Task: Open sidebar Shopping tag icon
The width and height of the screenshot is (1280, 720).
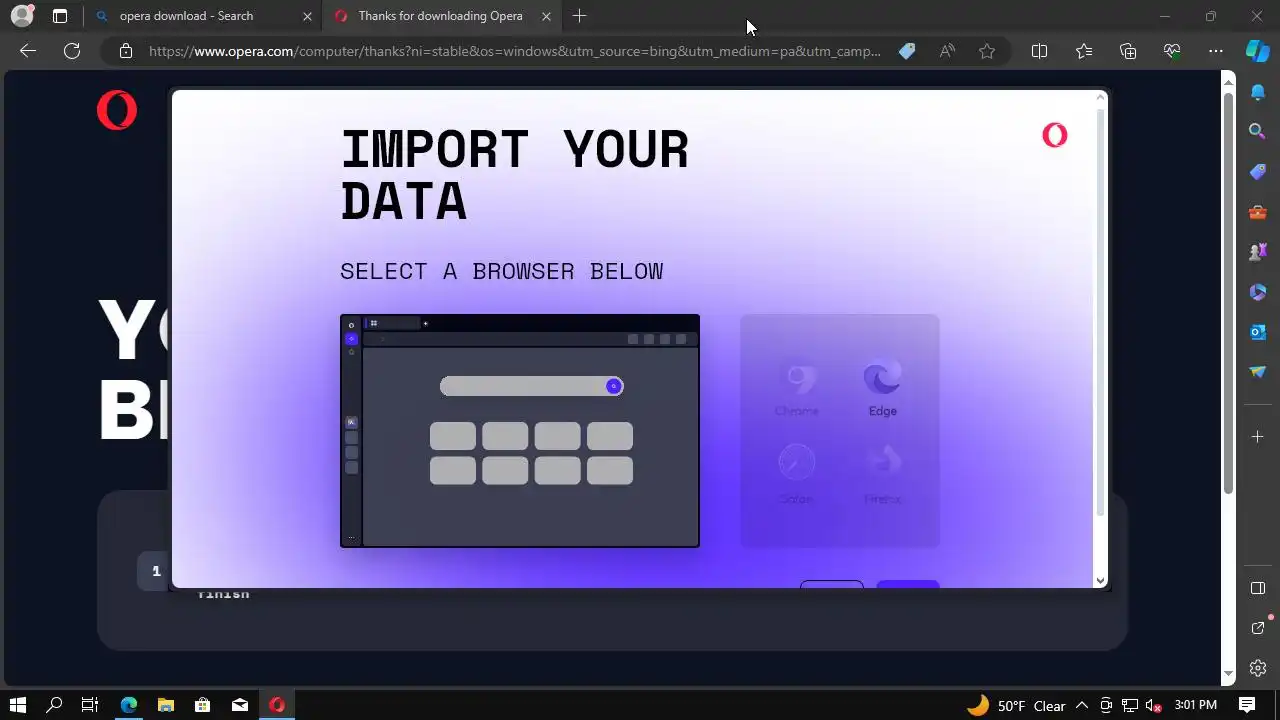Action: 1258,172
